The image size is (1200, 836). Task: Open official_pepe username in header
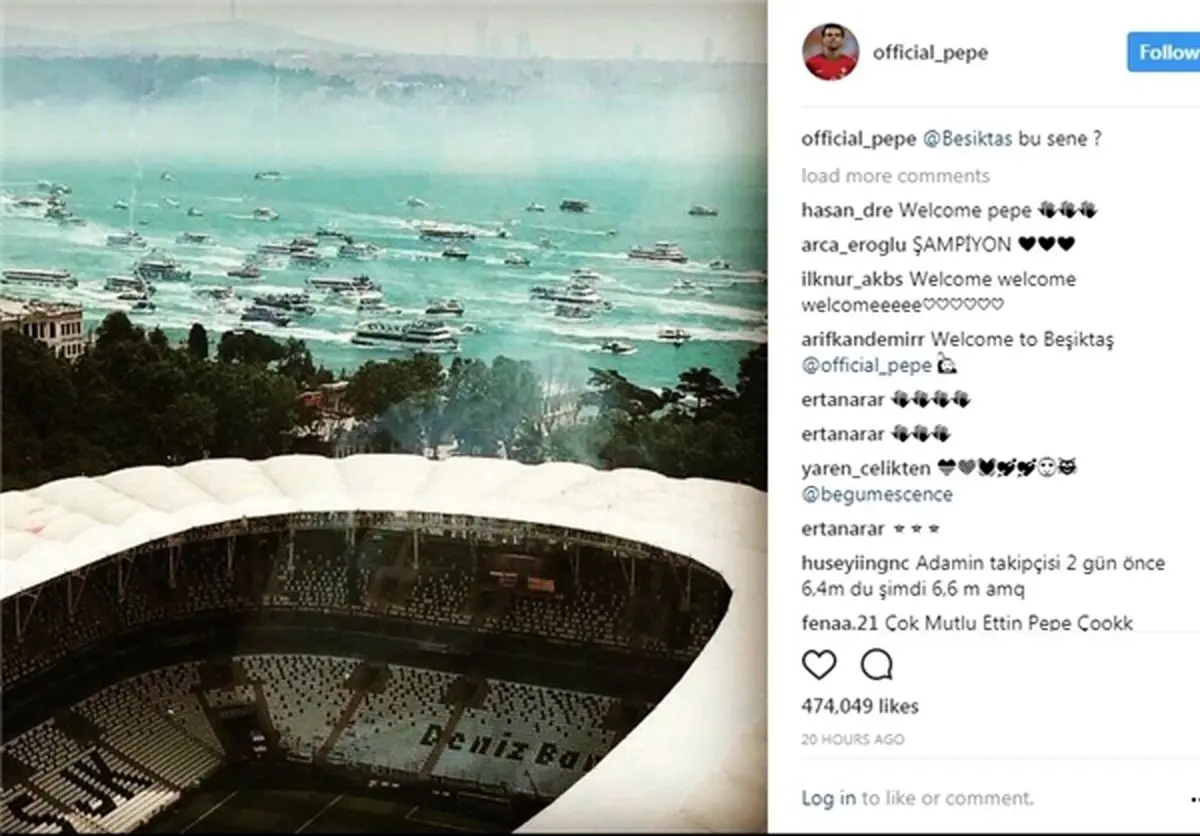[930, 53]
